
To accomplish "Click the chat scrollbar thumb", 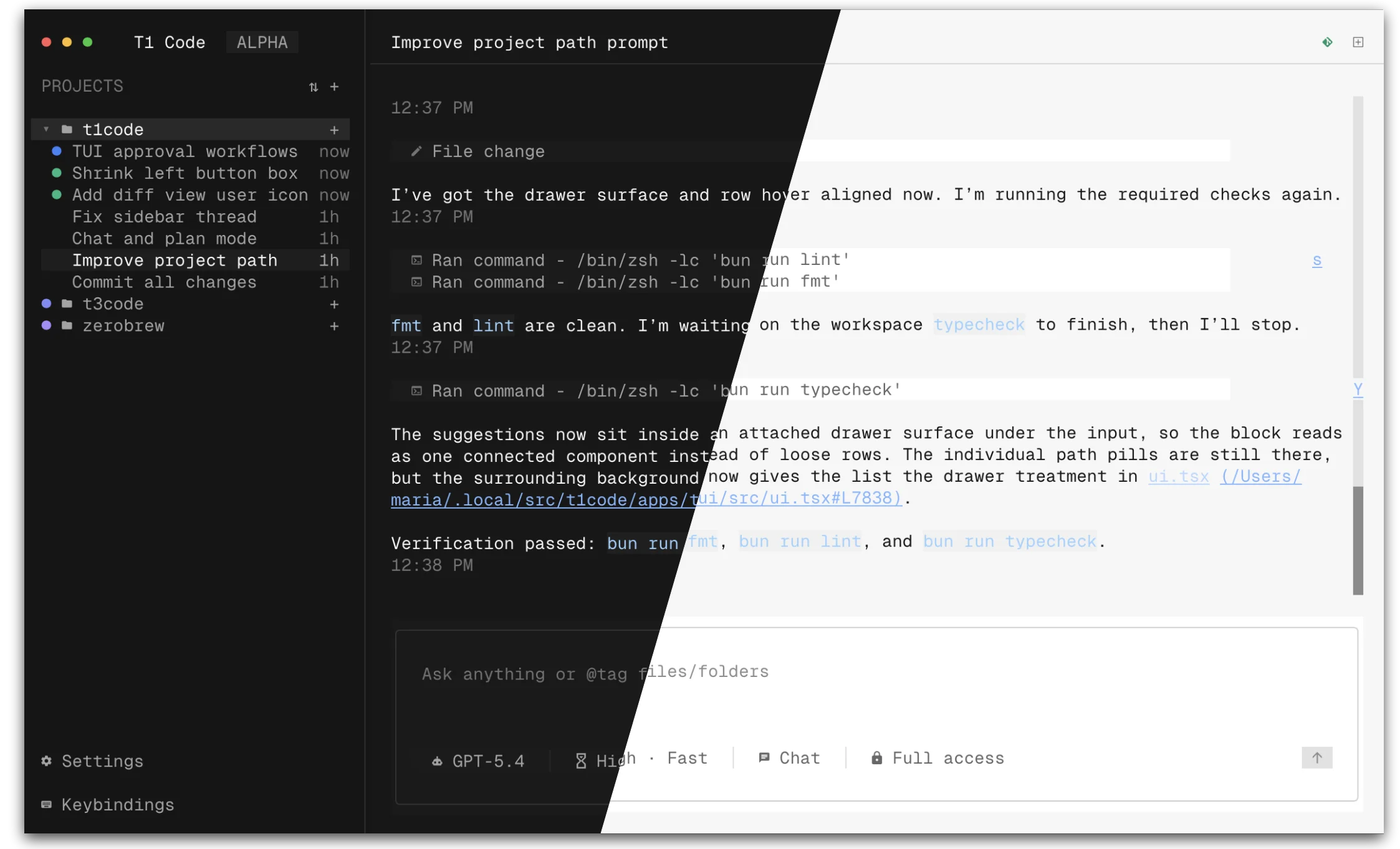I will click(1358, 540).
